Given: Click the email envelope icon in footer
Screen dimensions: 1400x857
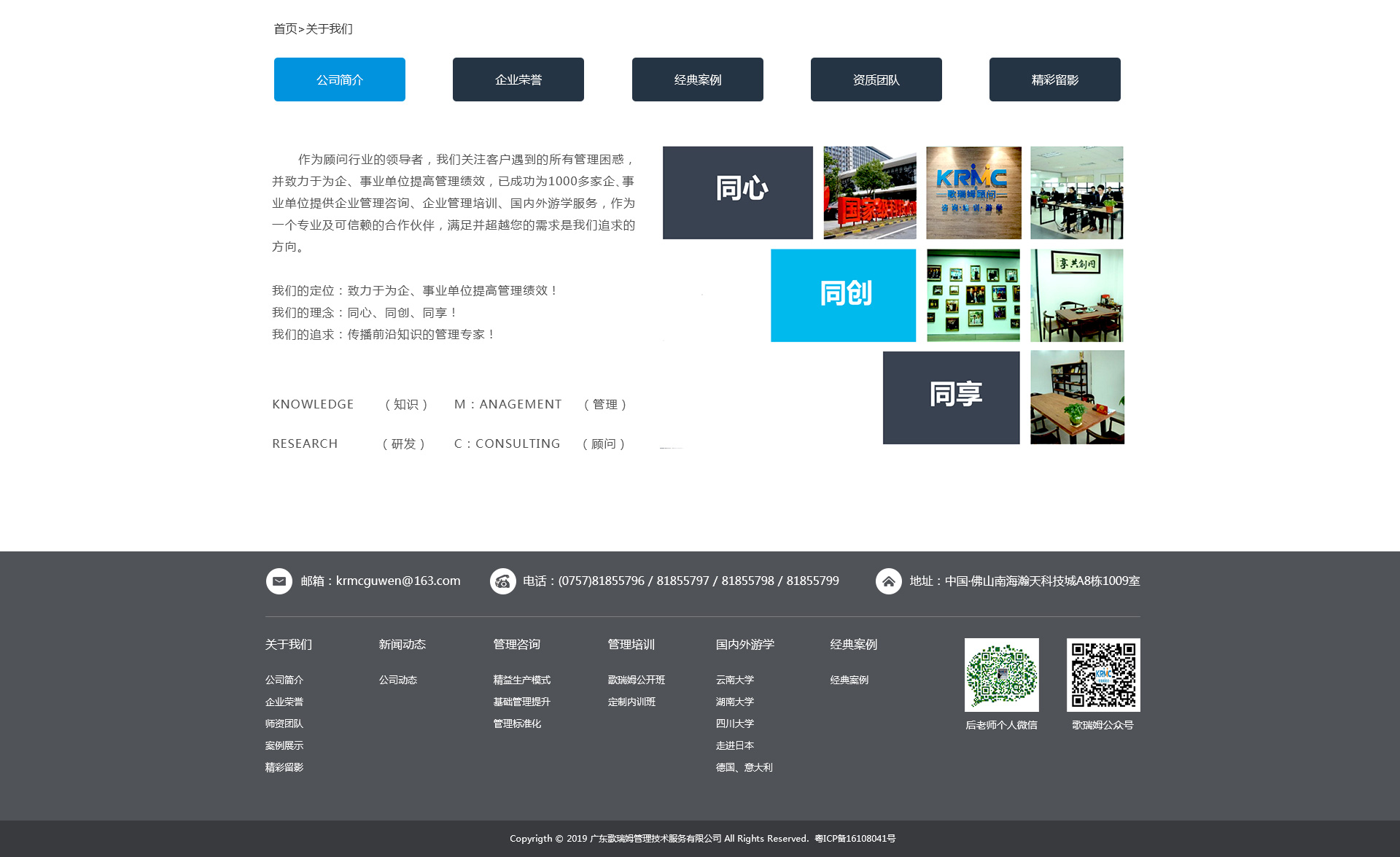Looking at the screenshot, I should (x=279, y=581).
